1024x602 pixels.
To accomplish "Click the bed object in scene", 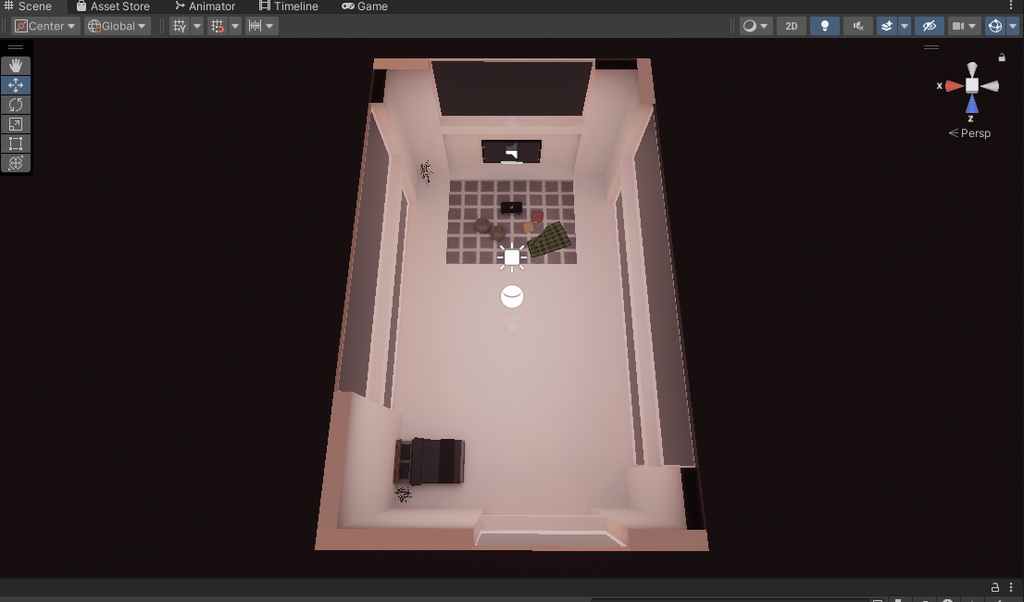I will click(430, 461).
